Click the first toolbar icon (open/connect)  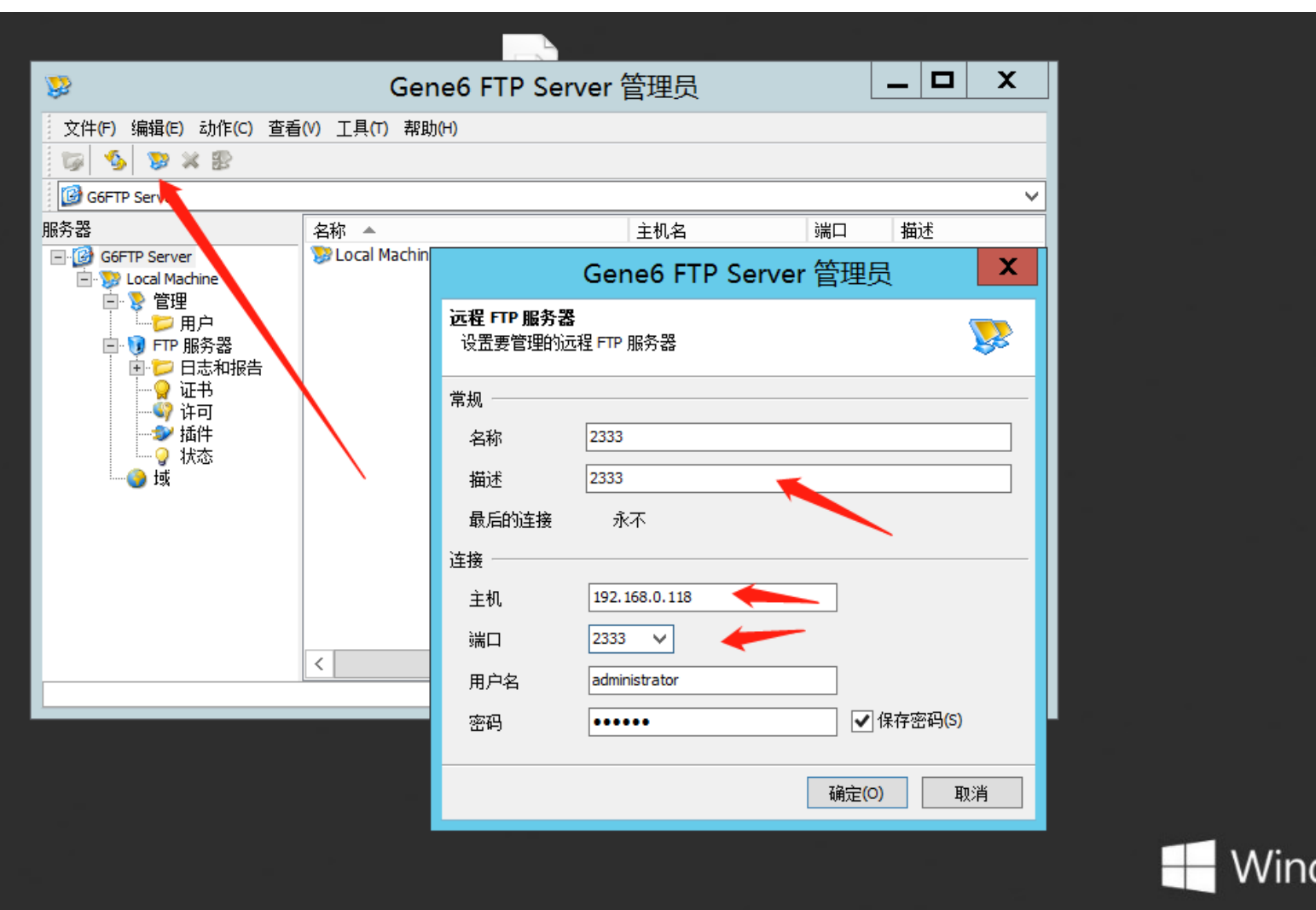pos(73,160)
